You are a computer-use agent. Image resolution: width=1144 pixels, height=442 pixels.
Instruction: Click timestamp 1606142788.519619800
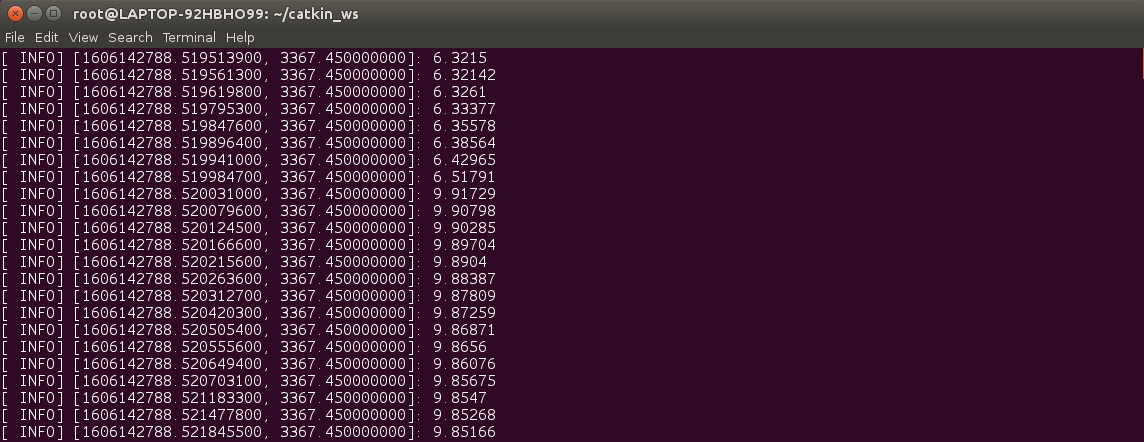(174, 92)
